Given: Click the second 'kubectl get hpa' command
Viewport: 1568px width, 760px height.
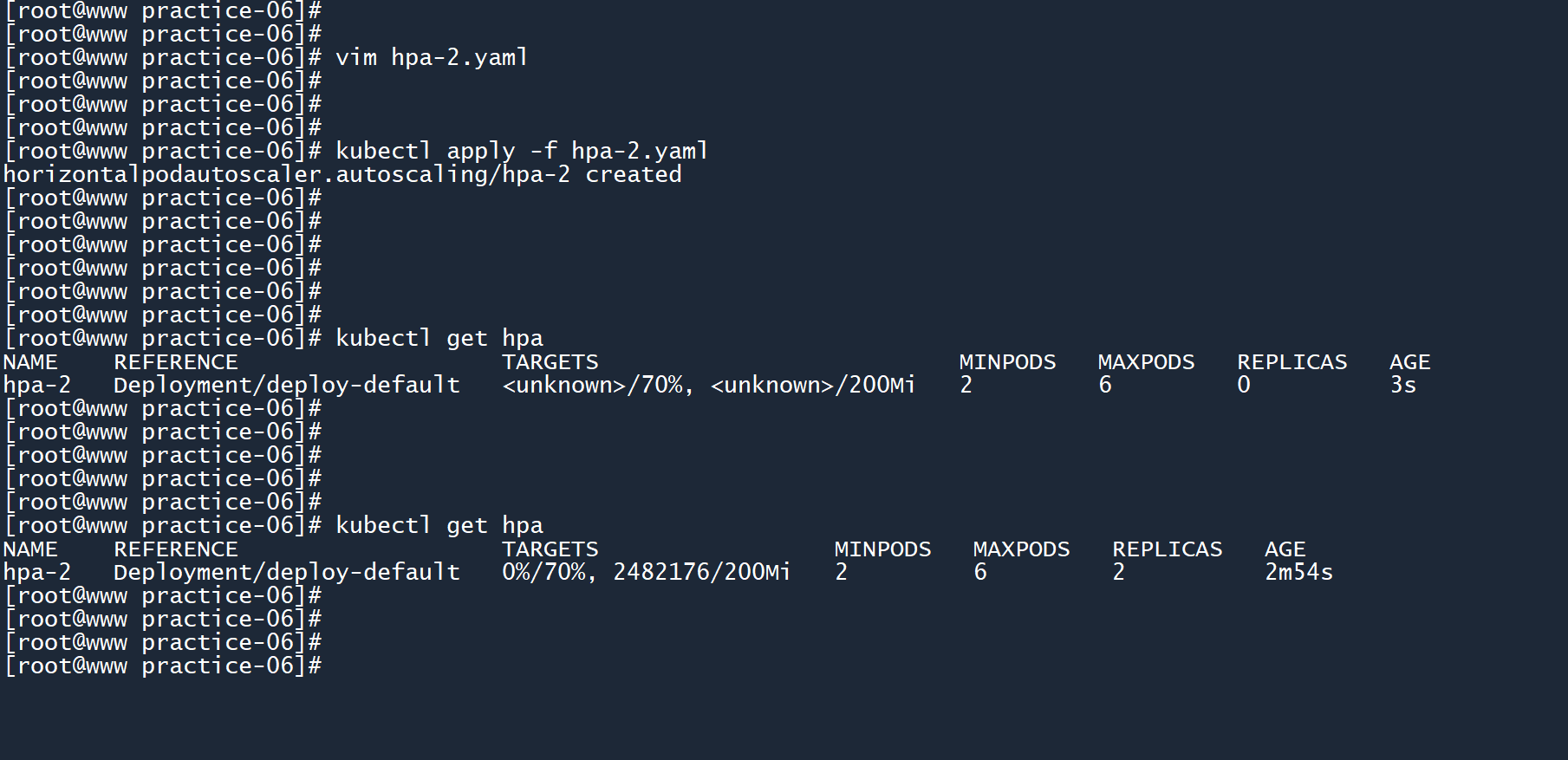Looking at the screenshot, I should 439,526.
